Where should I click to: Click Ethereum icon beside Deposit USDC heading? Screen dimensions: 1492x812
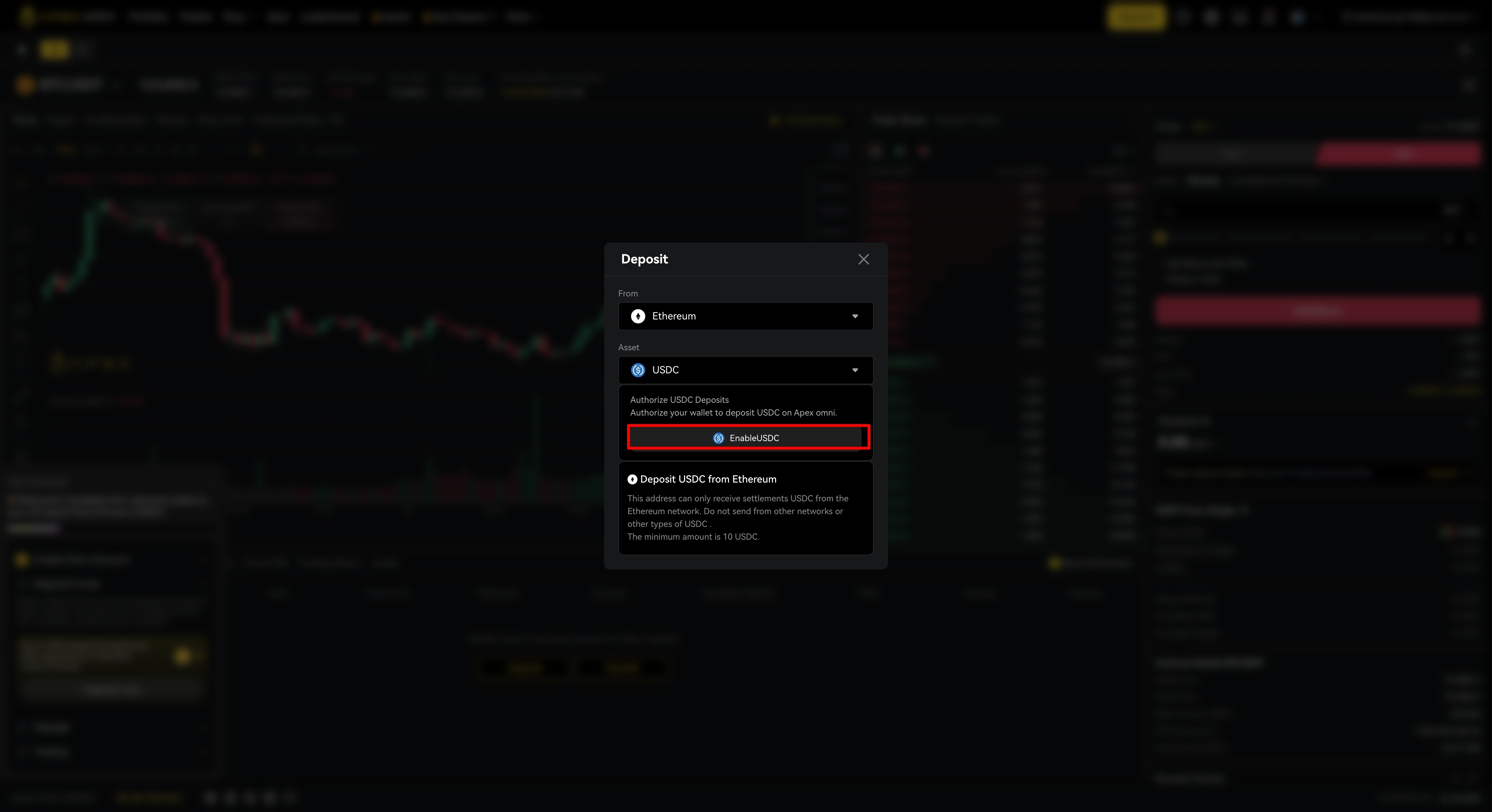point(632,479)
